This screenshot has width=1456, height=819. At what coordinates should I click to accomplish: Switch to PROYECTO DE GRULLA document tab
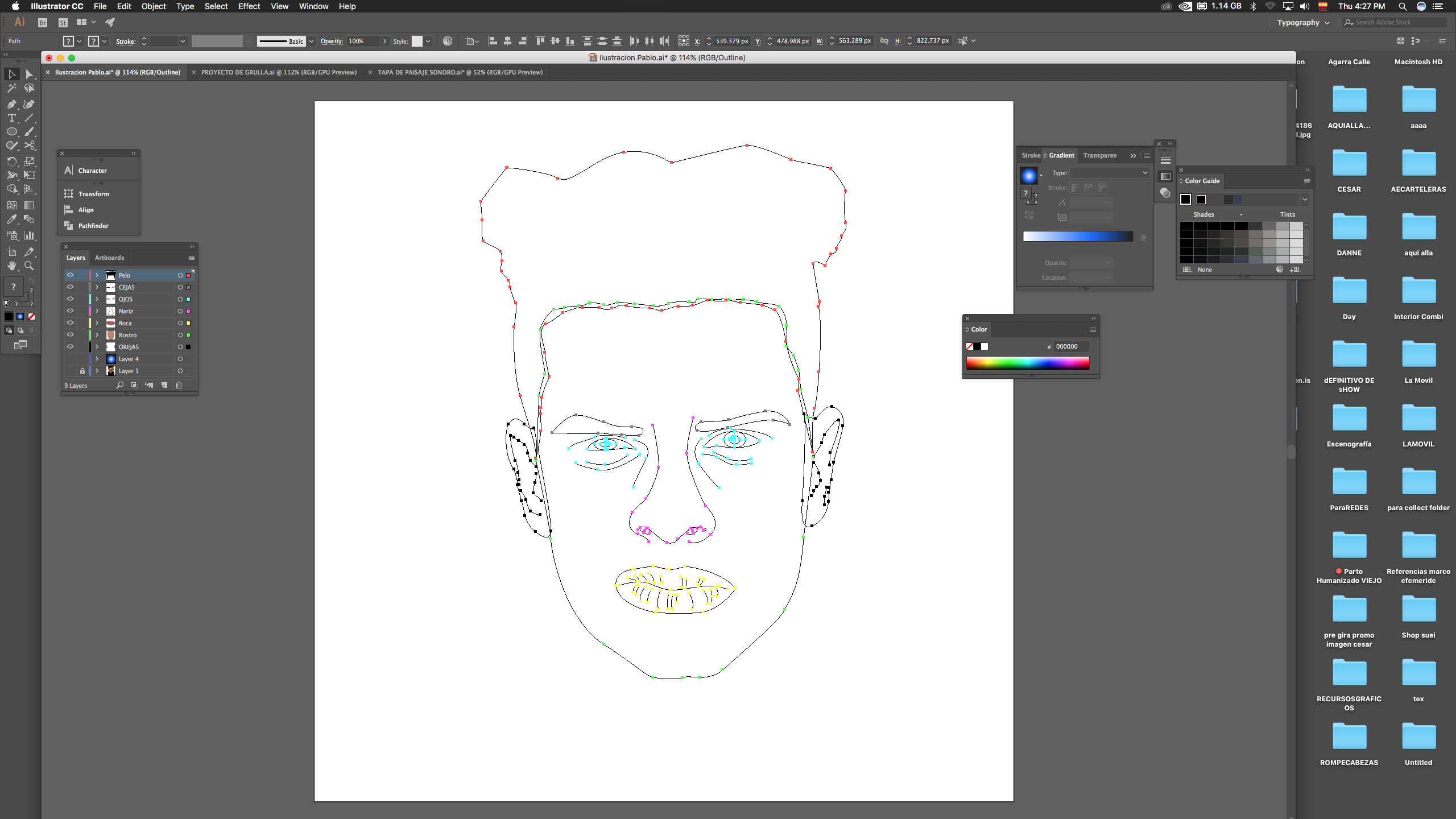point(279,72)
